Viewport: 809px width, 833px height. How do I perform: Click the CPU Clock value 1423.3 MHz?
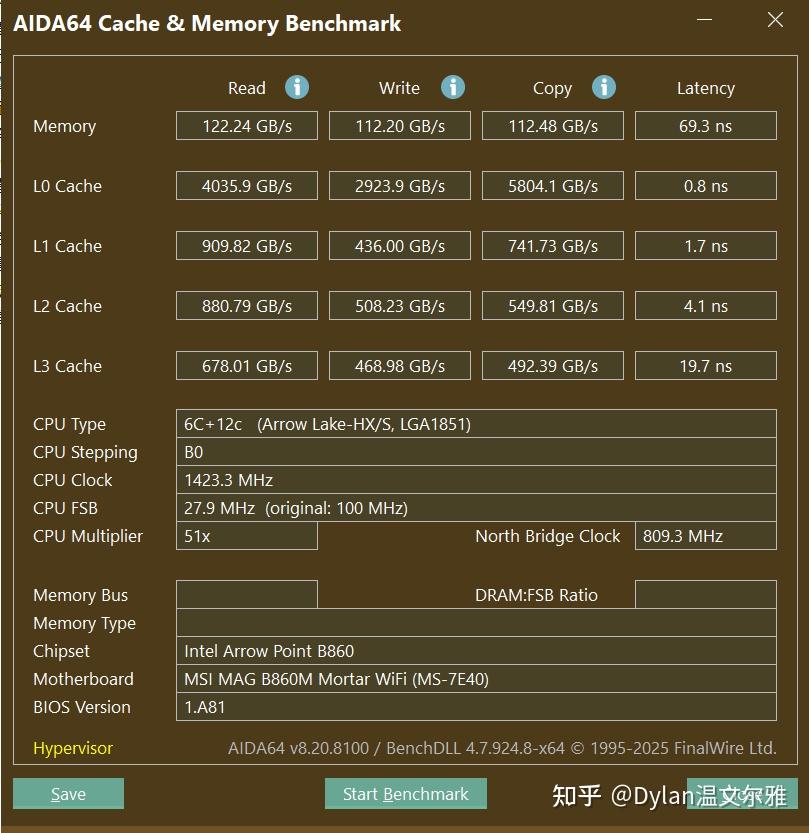(476, 480)
